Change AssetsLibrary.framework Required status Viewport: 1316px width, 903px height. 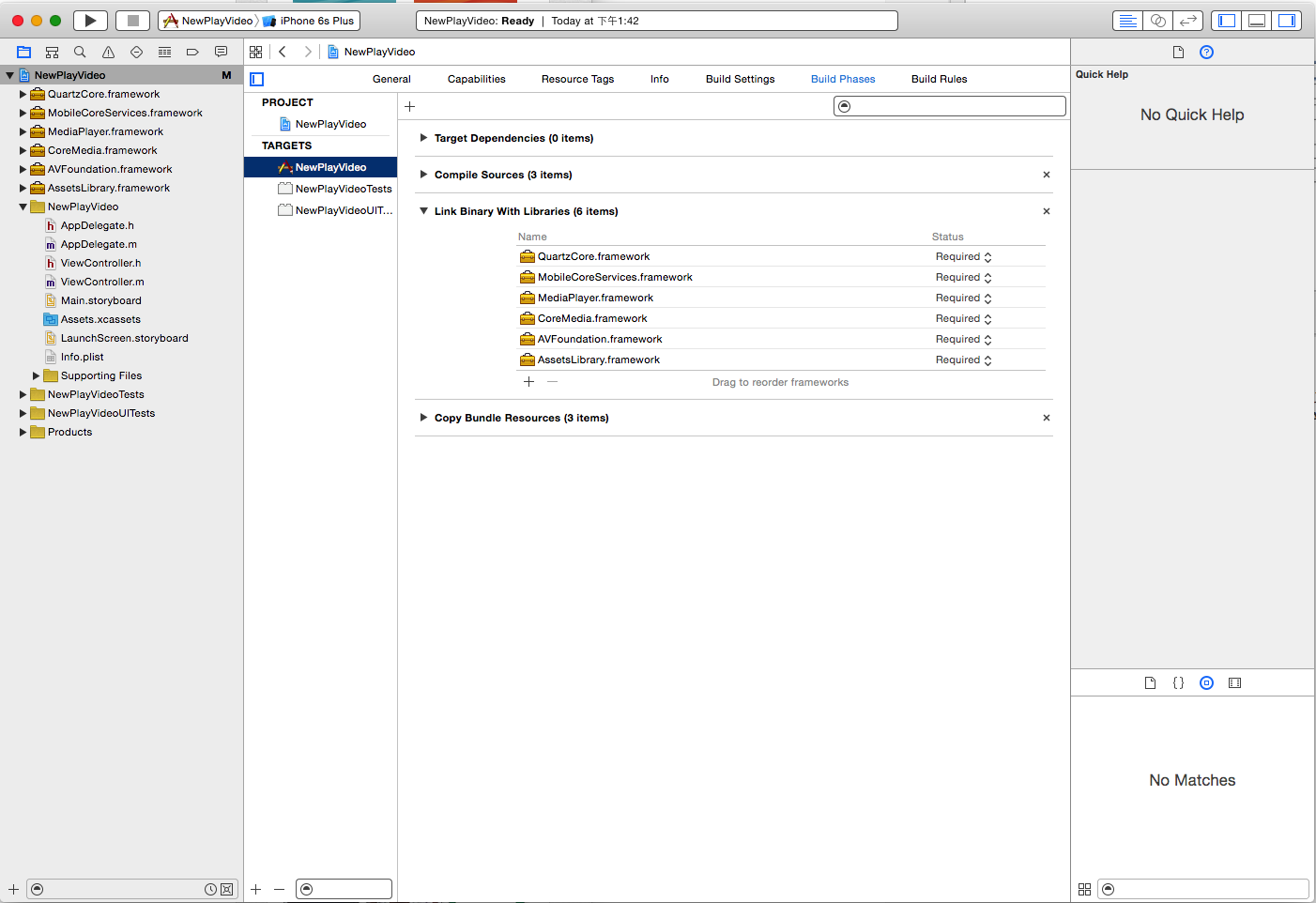coord(963,360)
